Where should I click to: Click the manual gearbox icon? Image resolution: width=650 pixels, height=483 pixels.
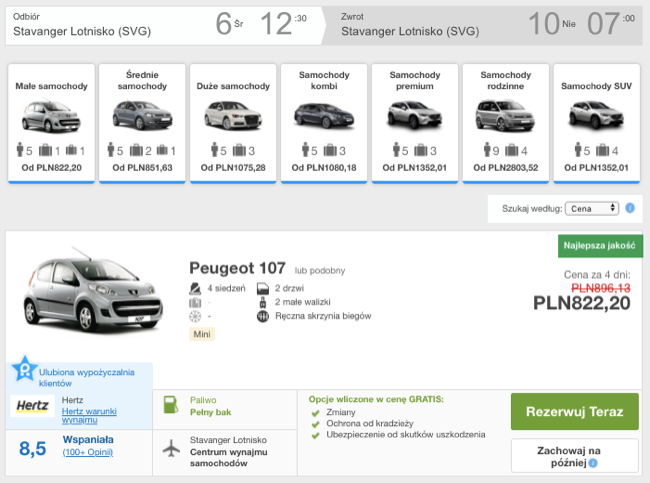coord(263,316)
